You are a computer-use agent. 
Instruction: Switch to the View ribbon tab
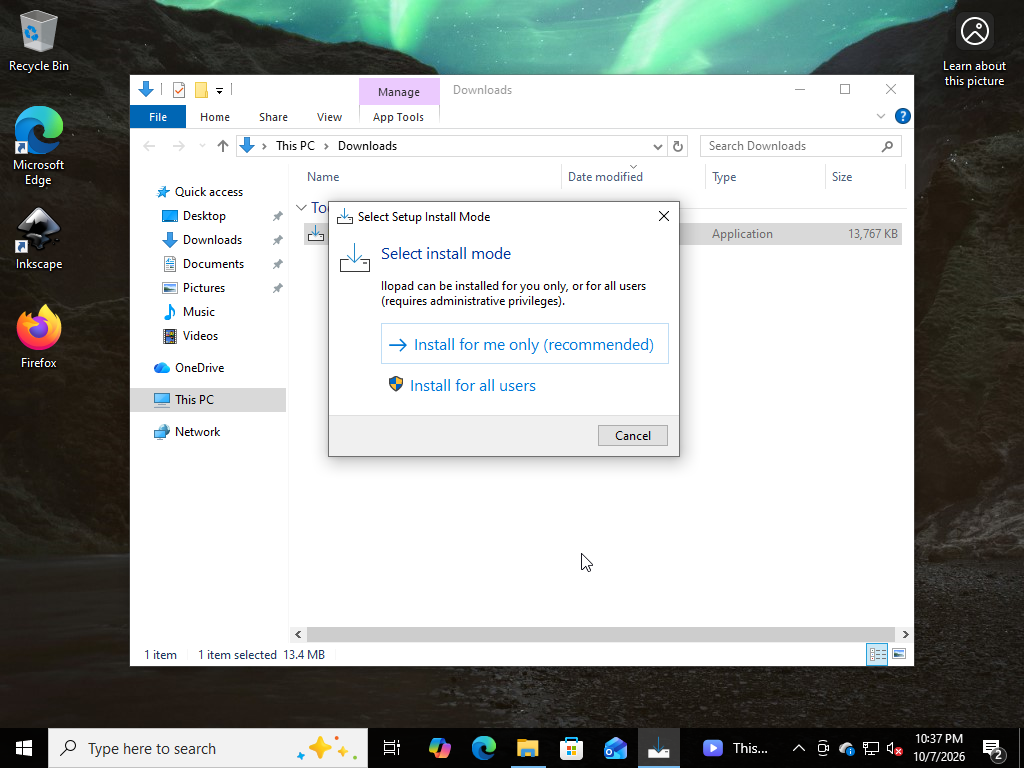coord(329,117)
